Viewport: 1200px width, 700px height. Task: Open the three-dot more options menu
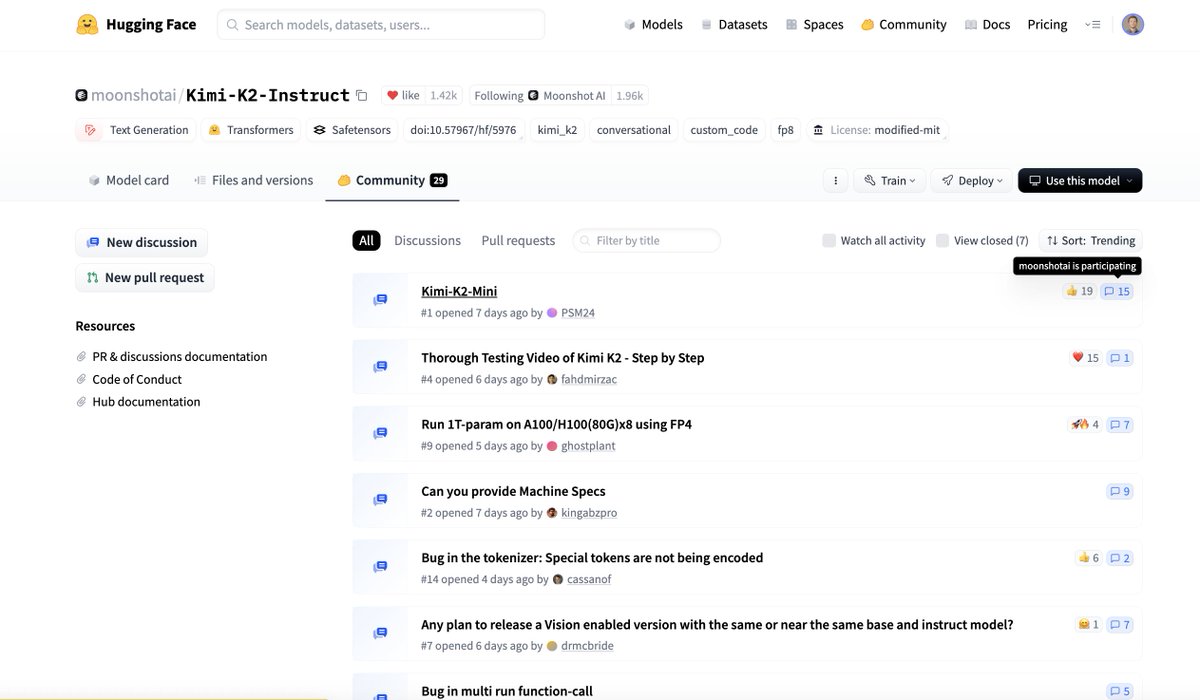coord(836,181)
